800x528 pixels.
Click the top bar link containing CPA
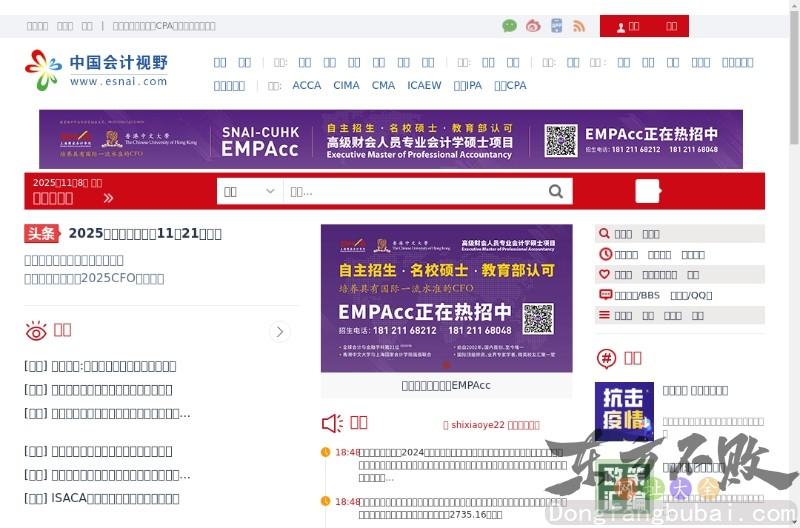click(164, 26)
